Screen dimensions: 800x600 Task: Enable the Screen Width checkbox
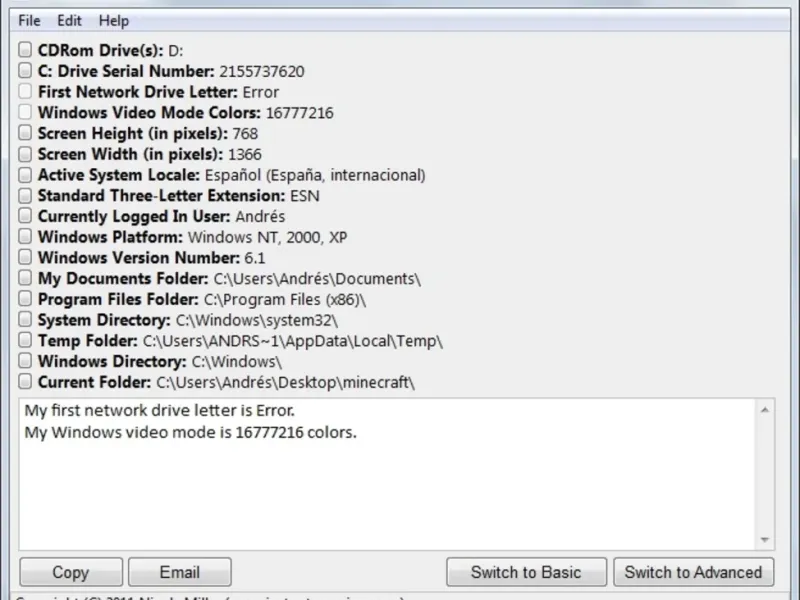click(25, 153)
